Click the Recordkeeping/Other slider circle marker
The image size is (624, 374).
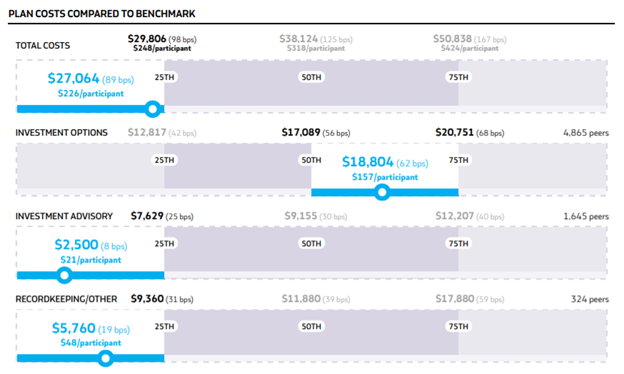(x=105, y=358)
